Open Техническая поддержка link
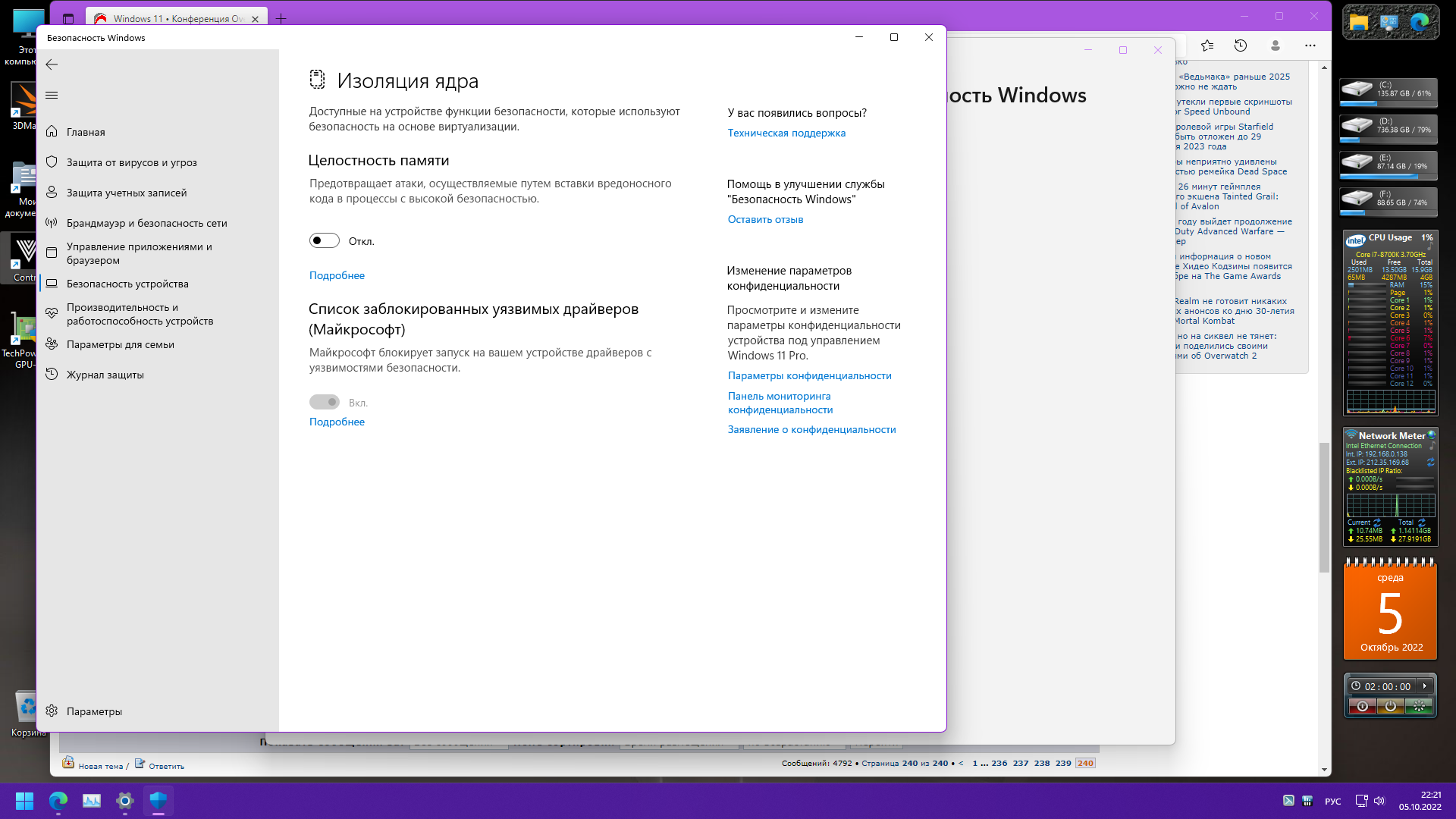Viewport: 1456px width, 819px height. (x=786, y=133)
